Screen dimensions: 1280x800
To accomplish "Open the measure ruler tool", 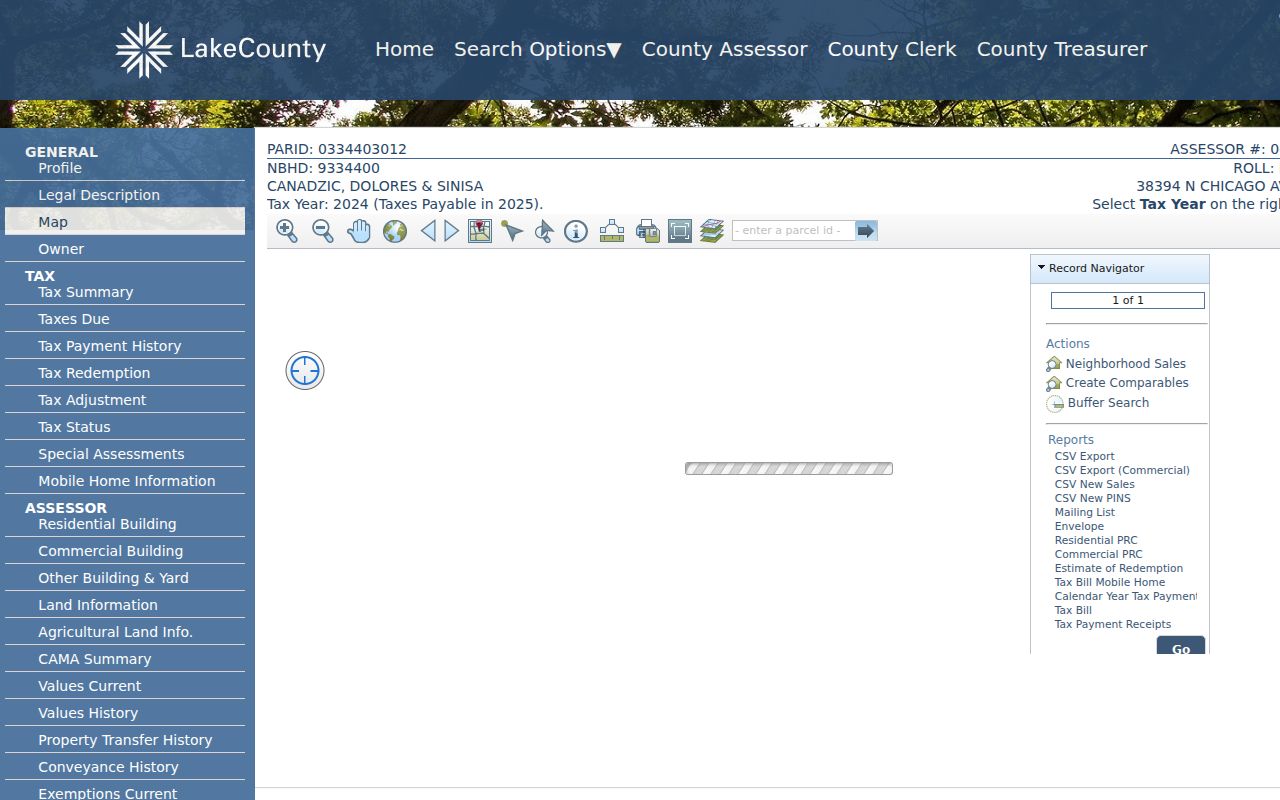I will (x=612, y=231).
